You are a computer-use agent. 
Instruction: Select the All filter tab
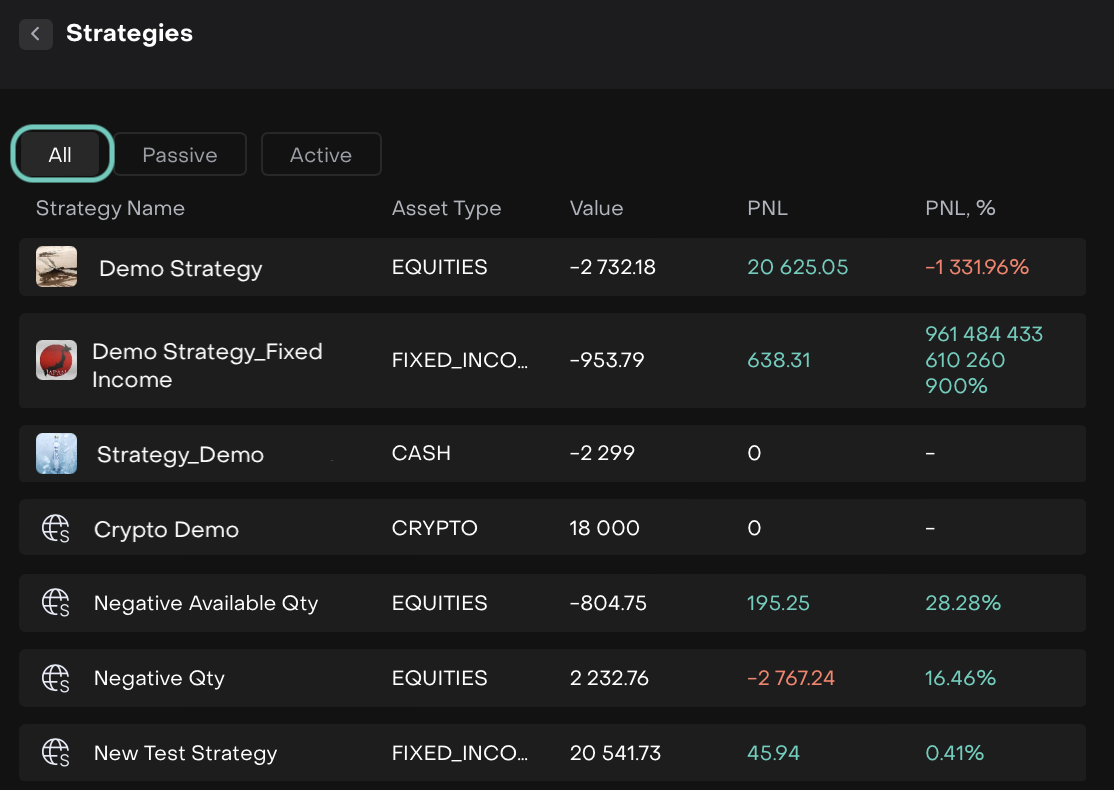pos(61,155)
